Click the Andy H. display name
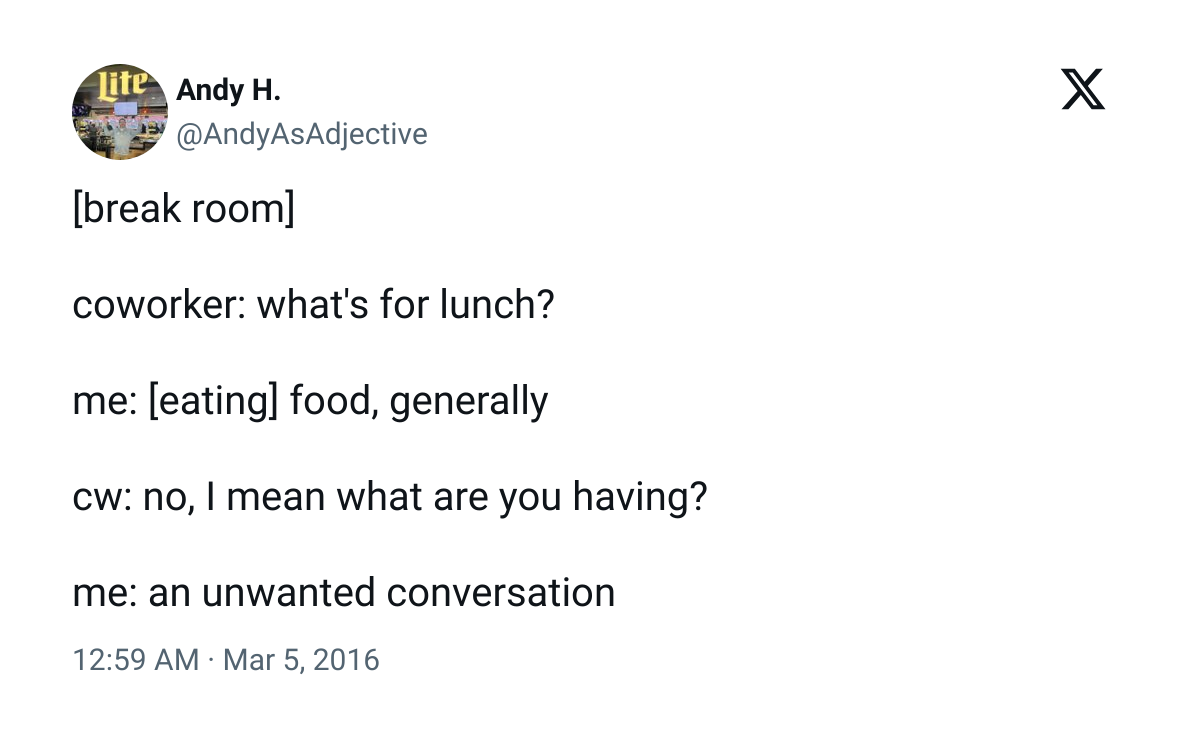 [228, 90]
